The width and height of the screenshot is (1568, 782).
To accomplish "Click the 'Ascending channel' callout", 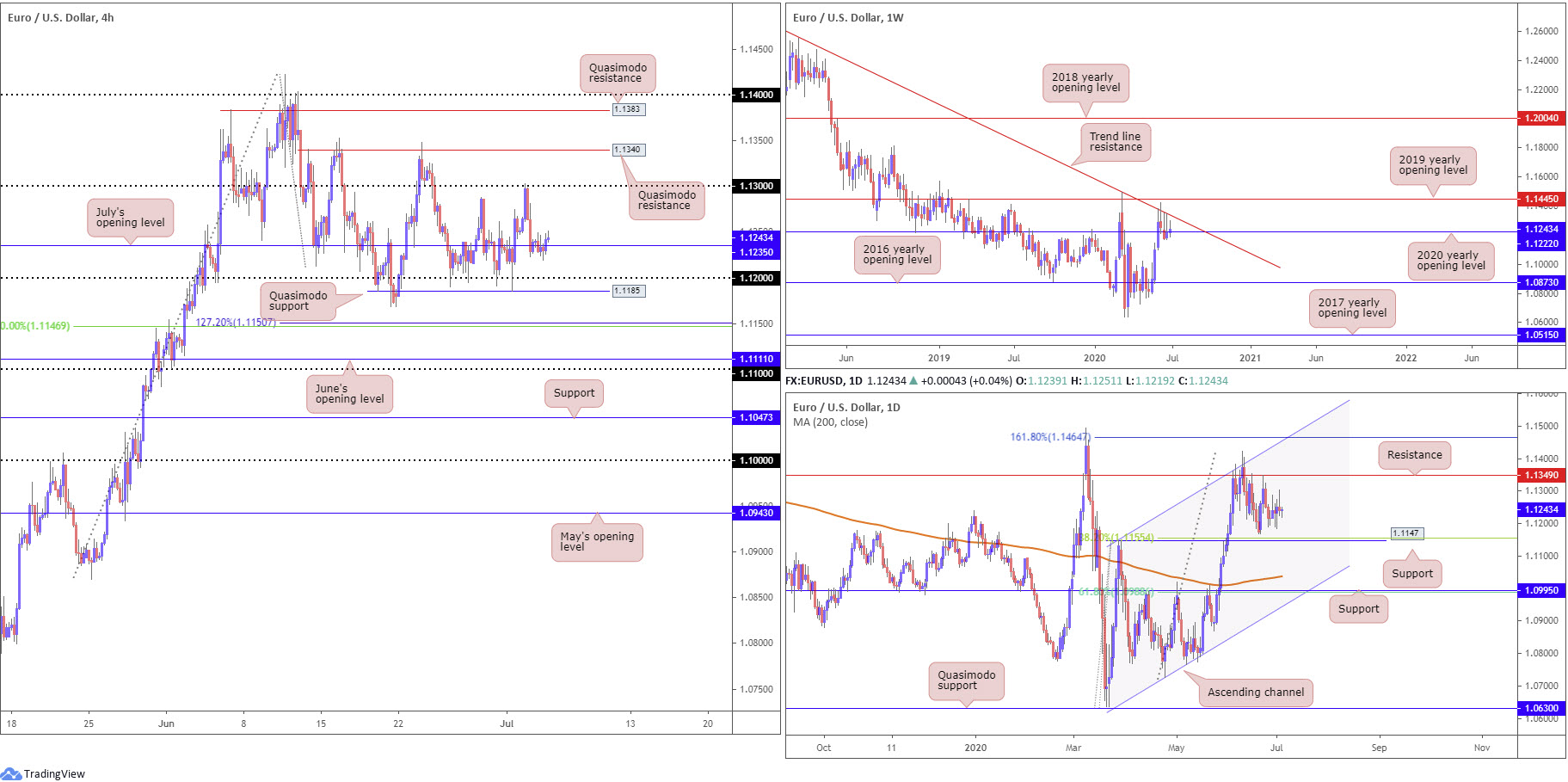I will click(1256, 692).
